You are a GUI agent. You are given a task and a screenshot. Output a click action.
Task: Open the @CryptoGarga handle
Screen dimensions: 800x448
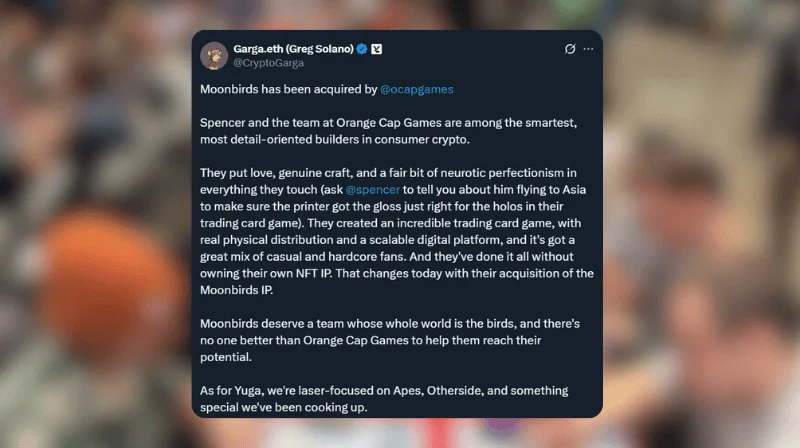click(x=265, y=62)
